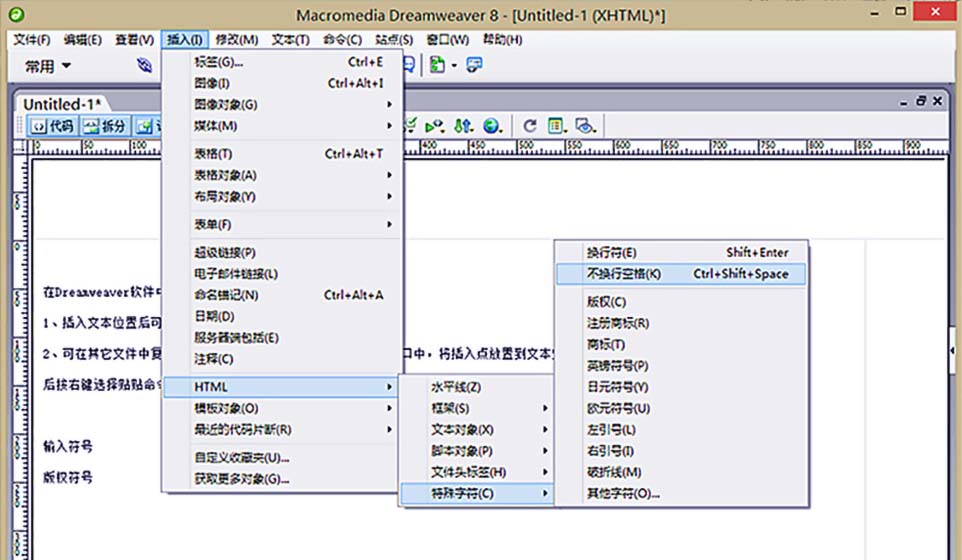Click the visual aids eye icon
Image resolution: width=962 pixels, height=560 pixels.
pos(585,126)
